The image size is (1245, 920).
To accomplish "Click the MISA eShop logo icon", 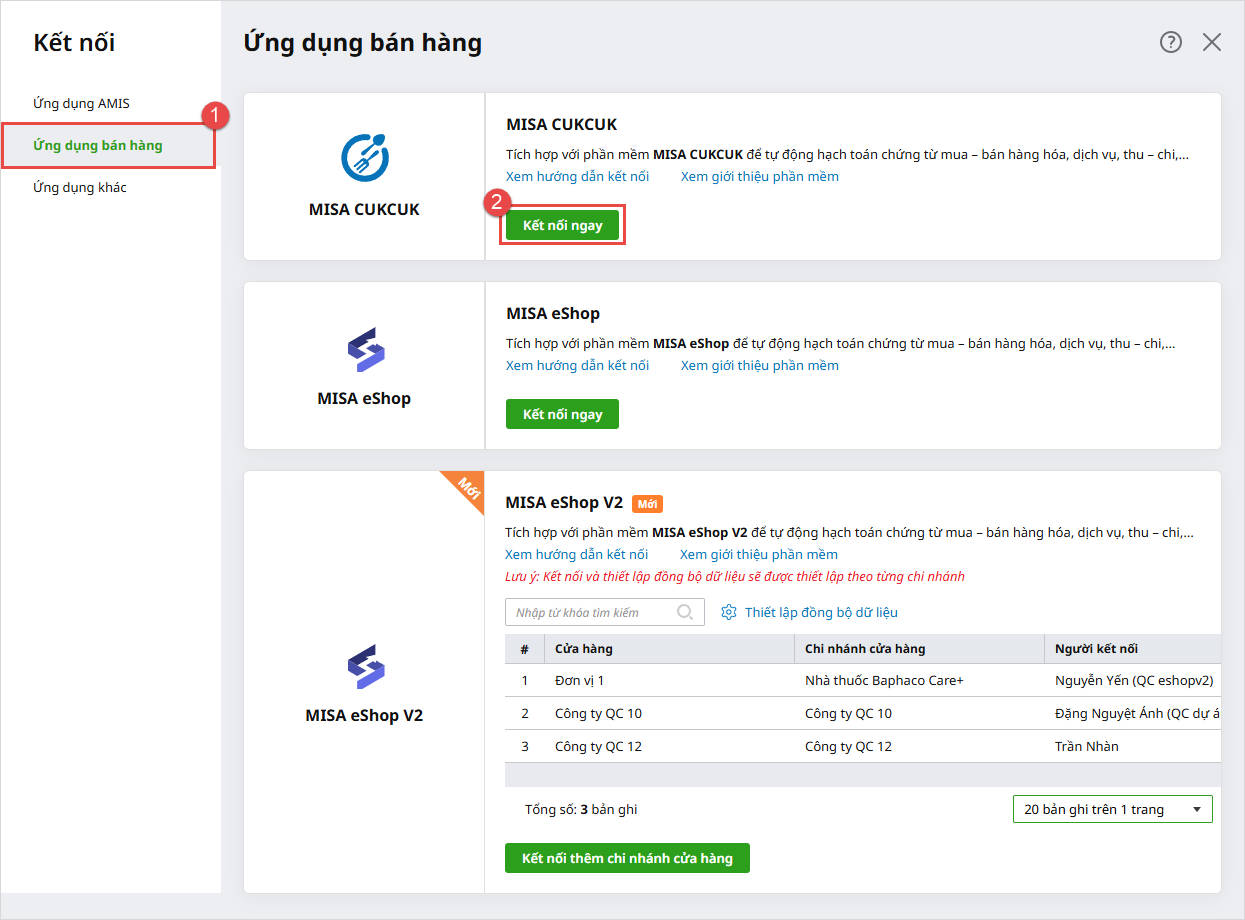I will pos(364,349).
